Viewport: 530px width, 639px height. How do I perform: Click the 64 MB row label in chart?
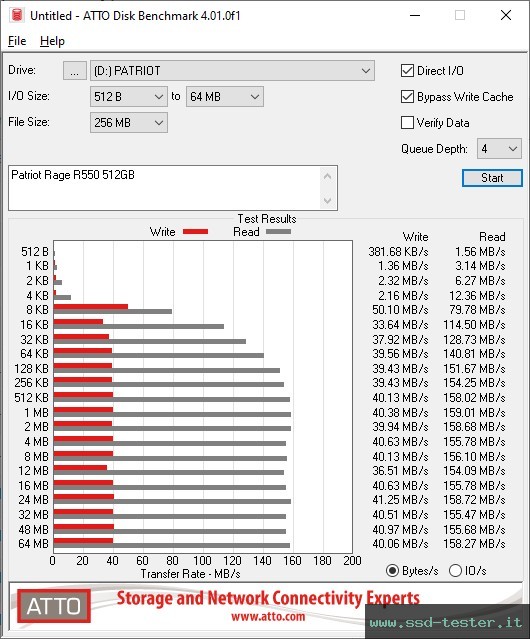(33, 544)
